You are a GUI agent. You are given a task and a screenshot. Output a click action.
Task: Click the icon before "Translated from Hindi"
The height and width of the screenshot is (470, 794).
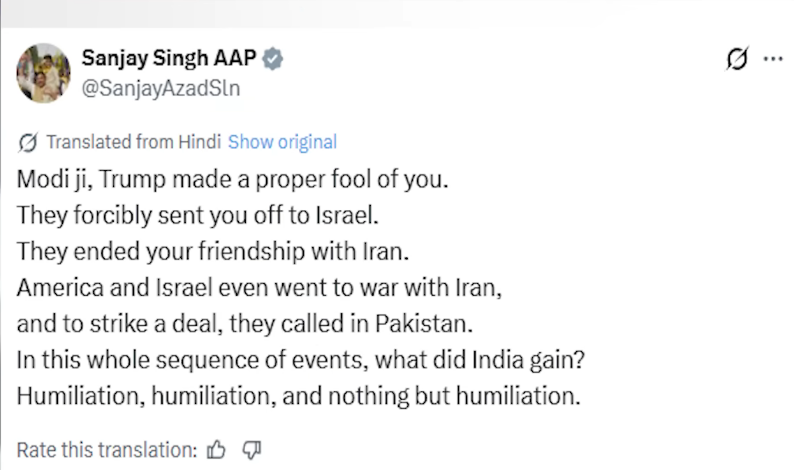coord(28,142)
